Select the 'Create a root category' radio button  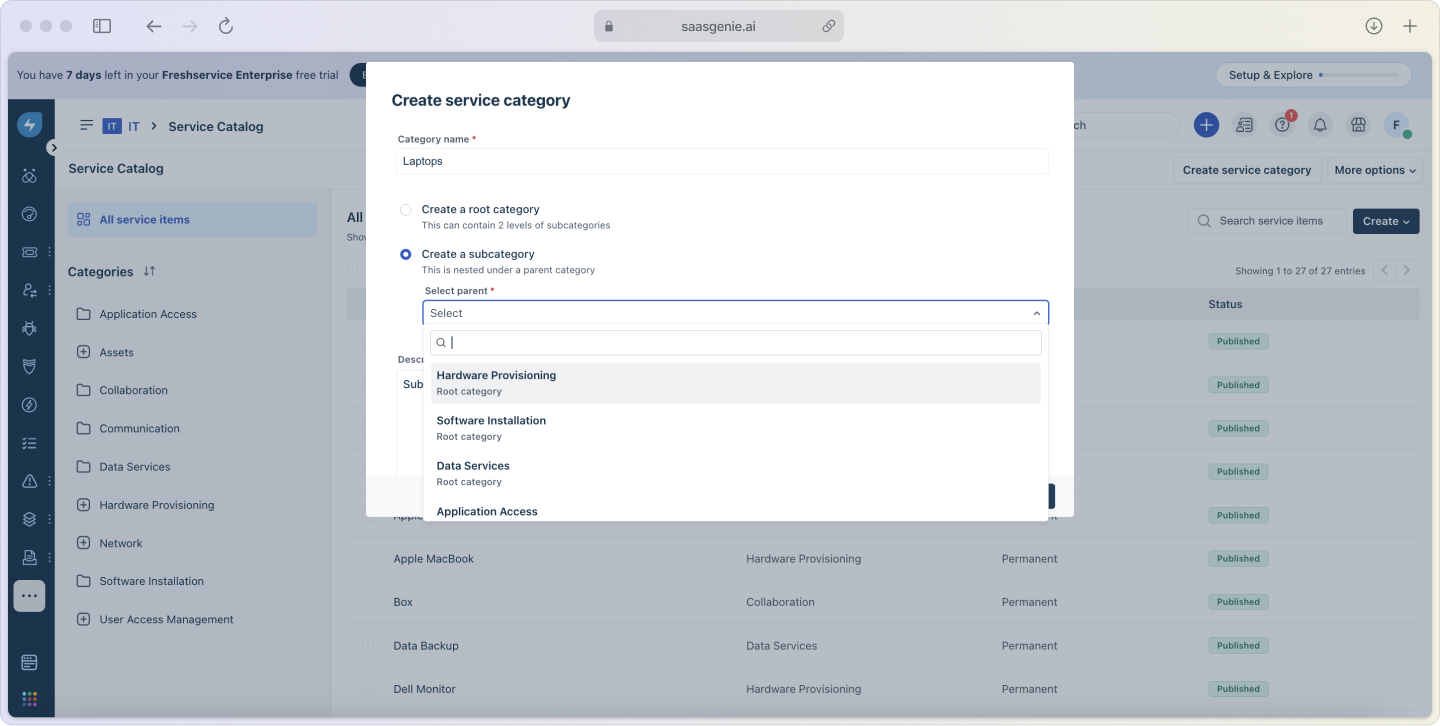pyautogui.click(x=406, y=210)
